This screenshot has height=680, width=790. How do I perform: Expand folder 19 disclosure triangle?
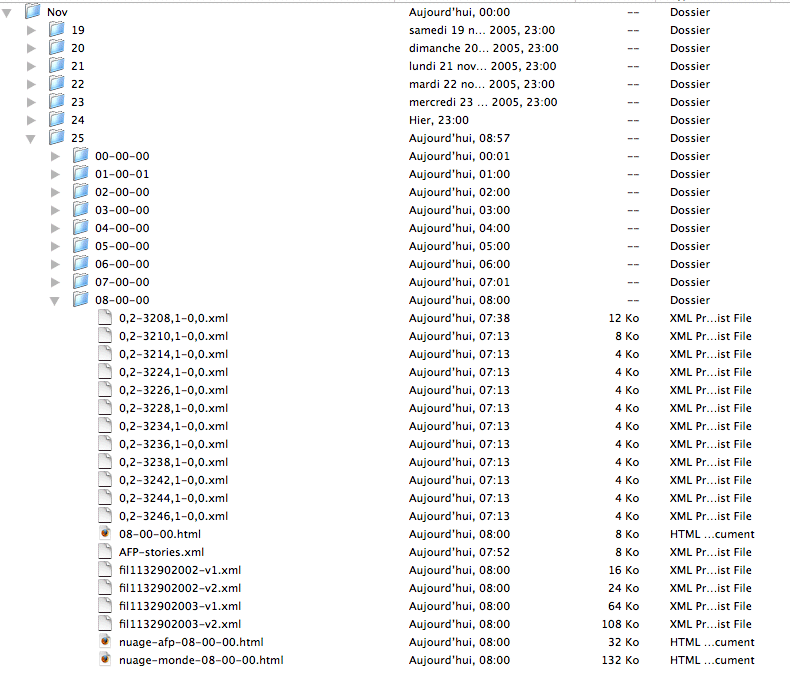(x=31, y=30)
